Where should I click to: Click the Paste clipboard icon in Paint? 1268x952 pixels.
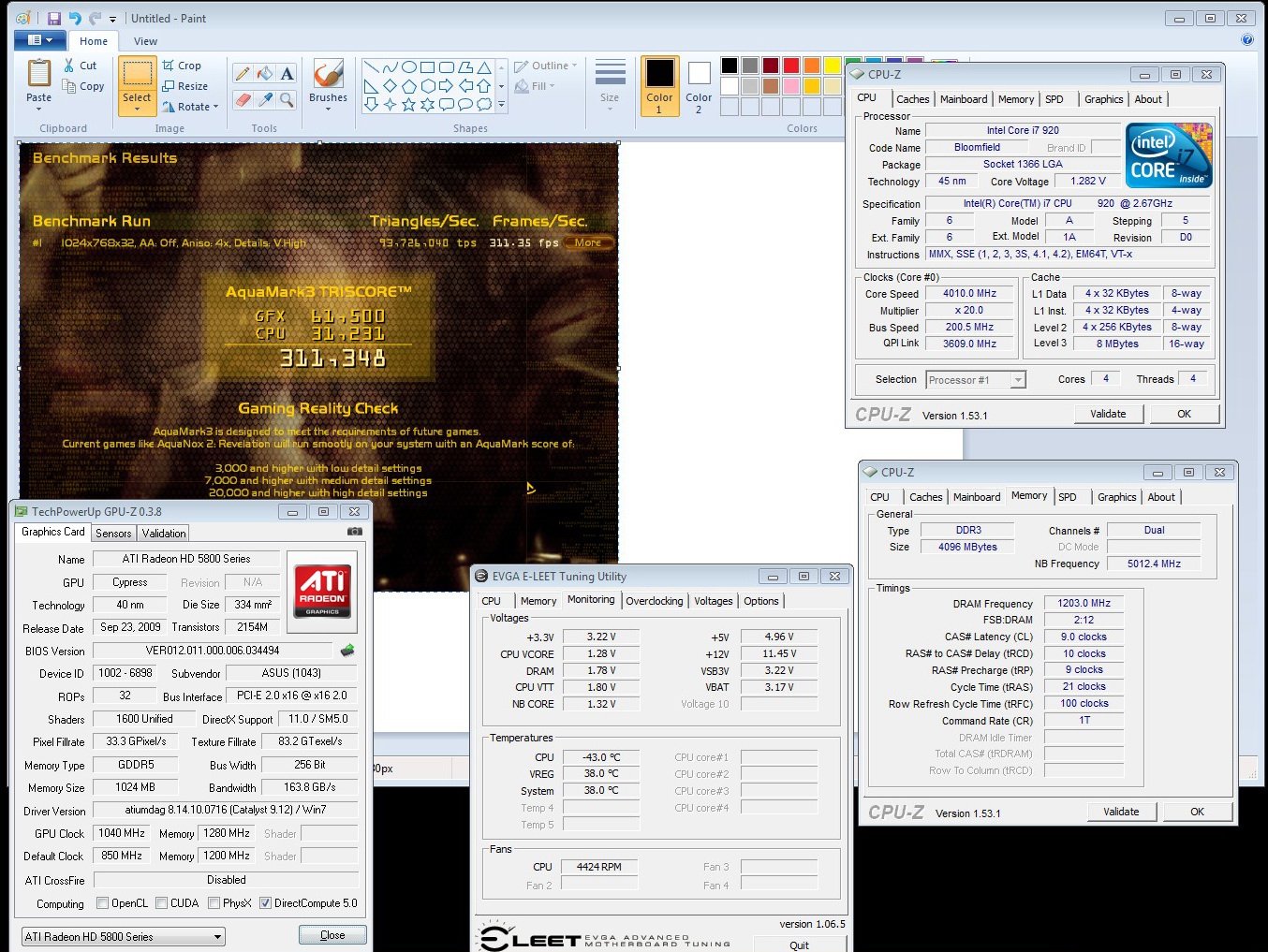(39, 73)
